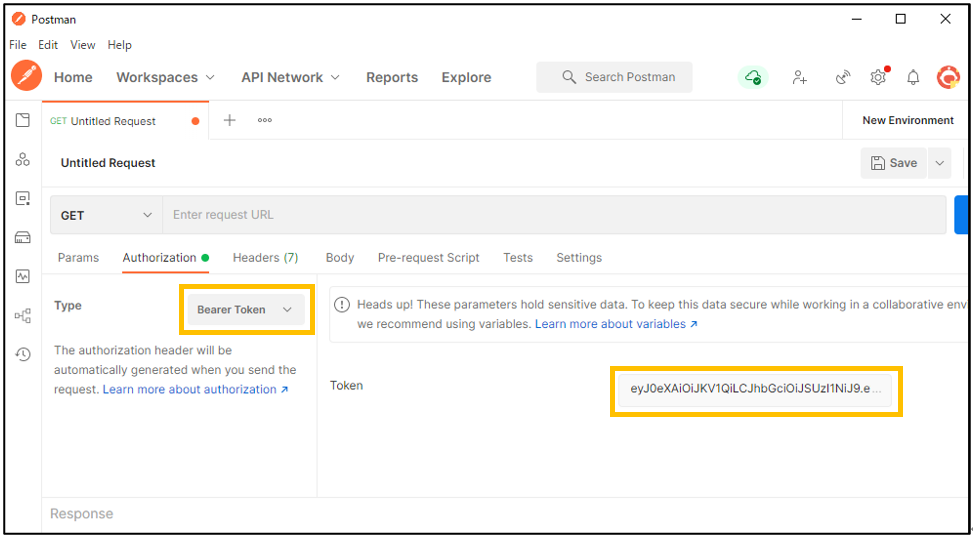973x538 pixels.
Task: Open the Save options dropdown arrow
Action: pyautogui.click(x=939, y=163)
